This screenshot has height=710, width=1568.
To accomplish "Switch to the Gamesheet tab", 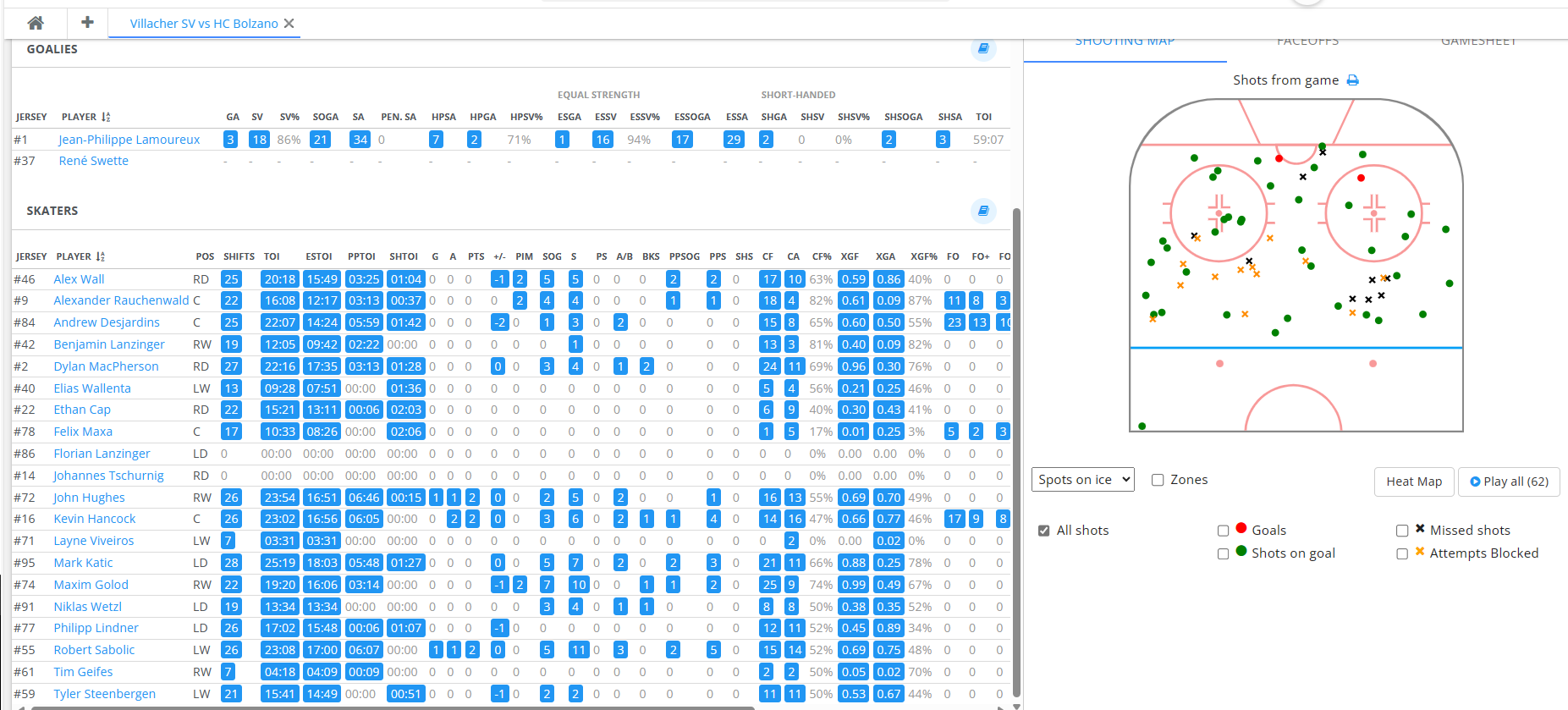I will [1478, 42].
